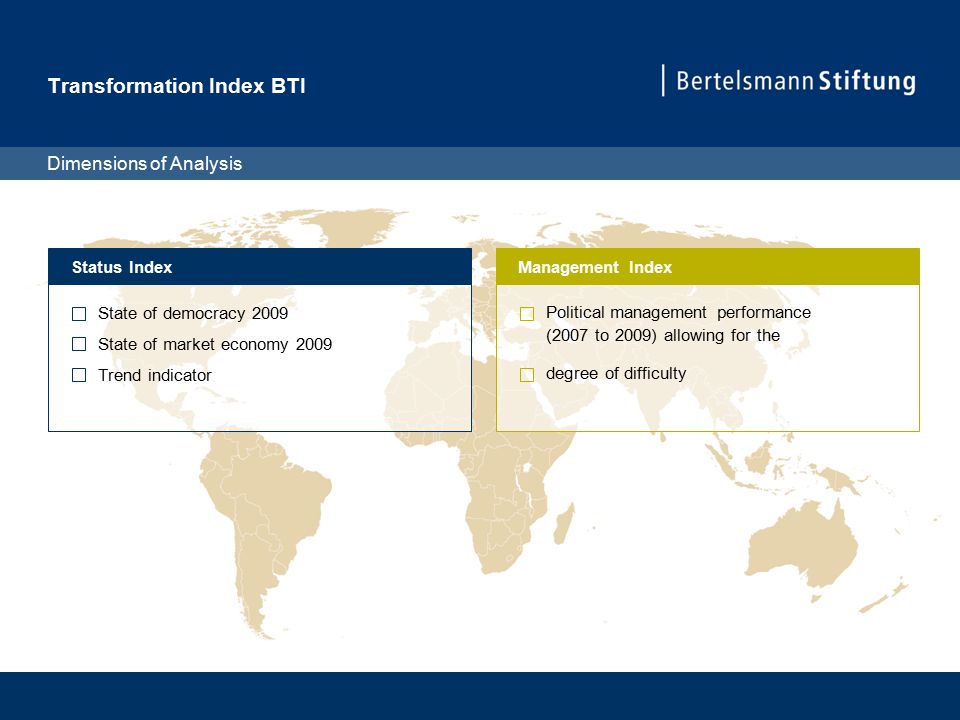
Task: Click the State of democracy 2009 text
Action: point(193,313)
